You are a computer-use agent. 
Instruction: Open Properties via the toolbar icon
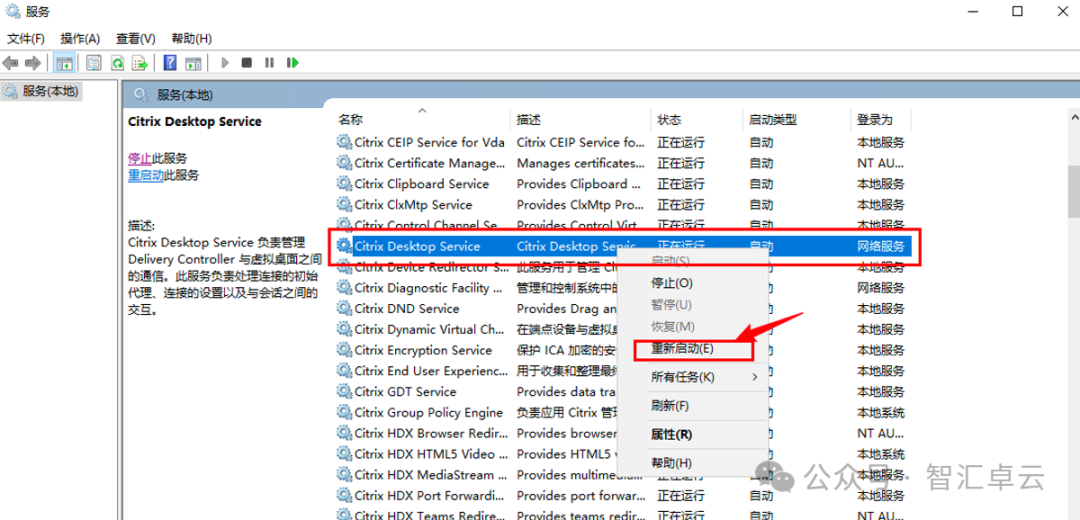[x=94, y=63]
